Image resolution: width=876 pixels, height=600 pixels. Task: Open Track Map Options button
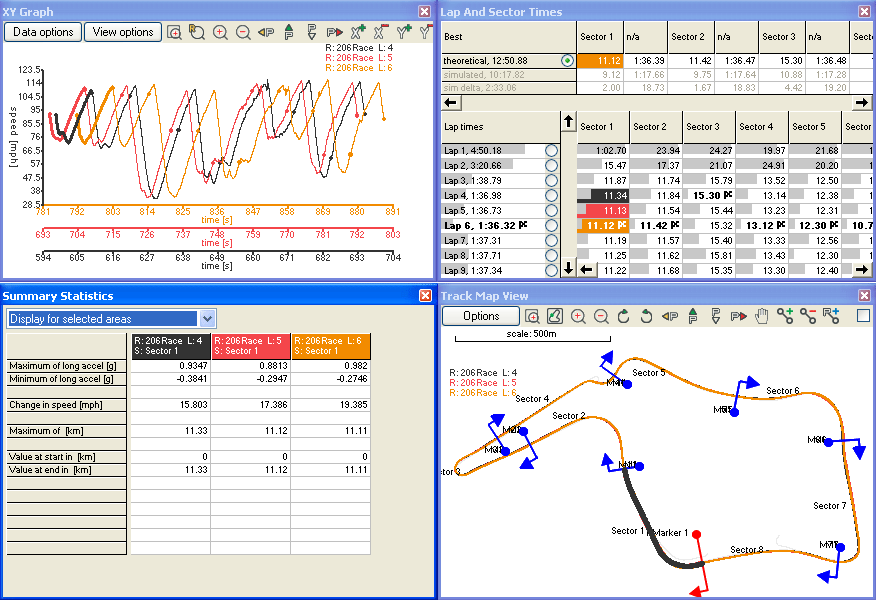click(482, 316)
